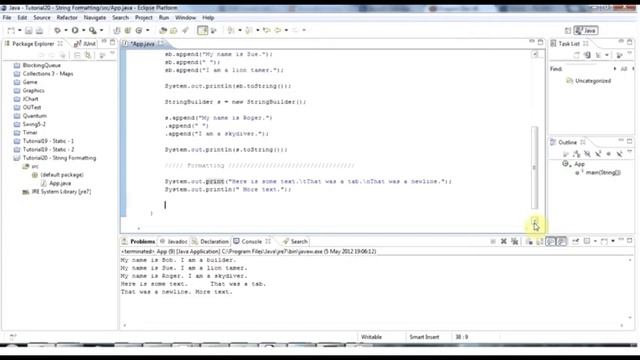Click the Open Type toolbar icon
This screenshot has width=640, height=360.
(163, 30)
